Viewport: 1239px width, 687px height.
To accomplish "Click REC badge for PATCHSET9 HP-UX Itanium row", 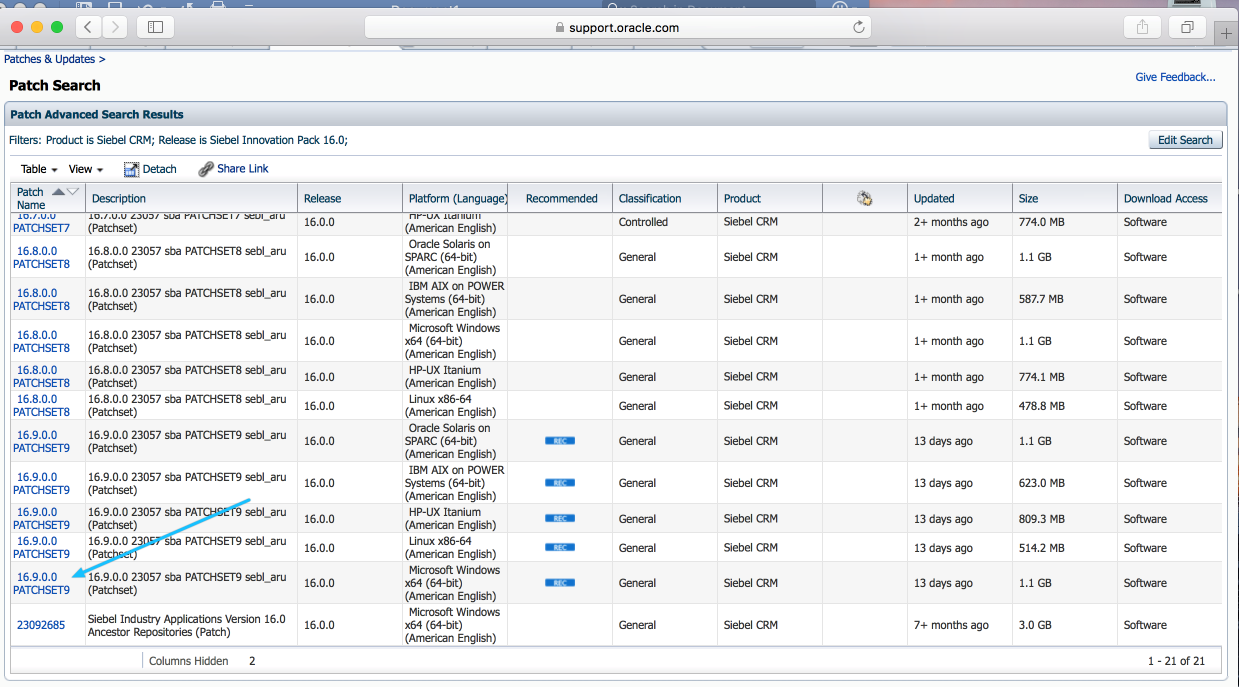I will pyautogui.click(x=560, y=518).
